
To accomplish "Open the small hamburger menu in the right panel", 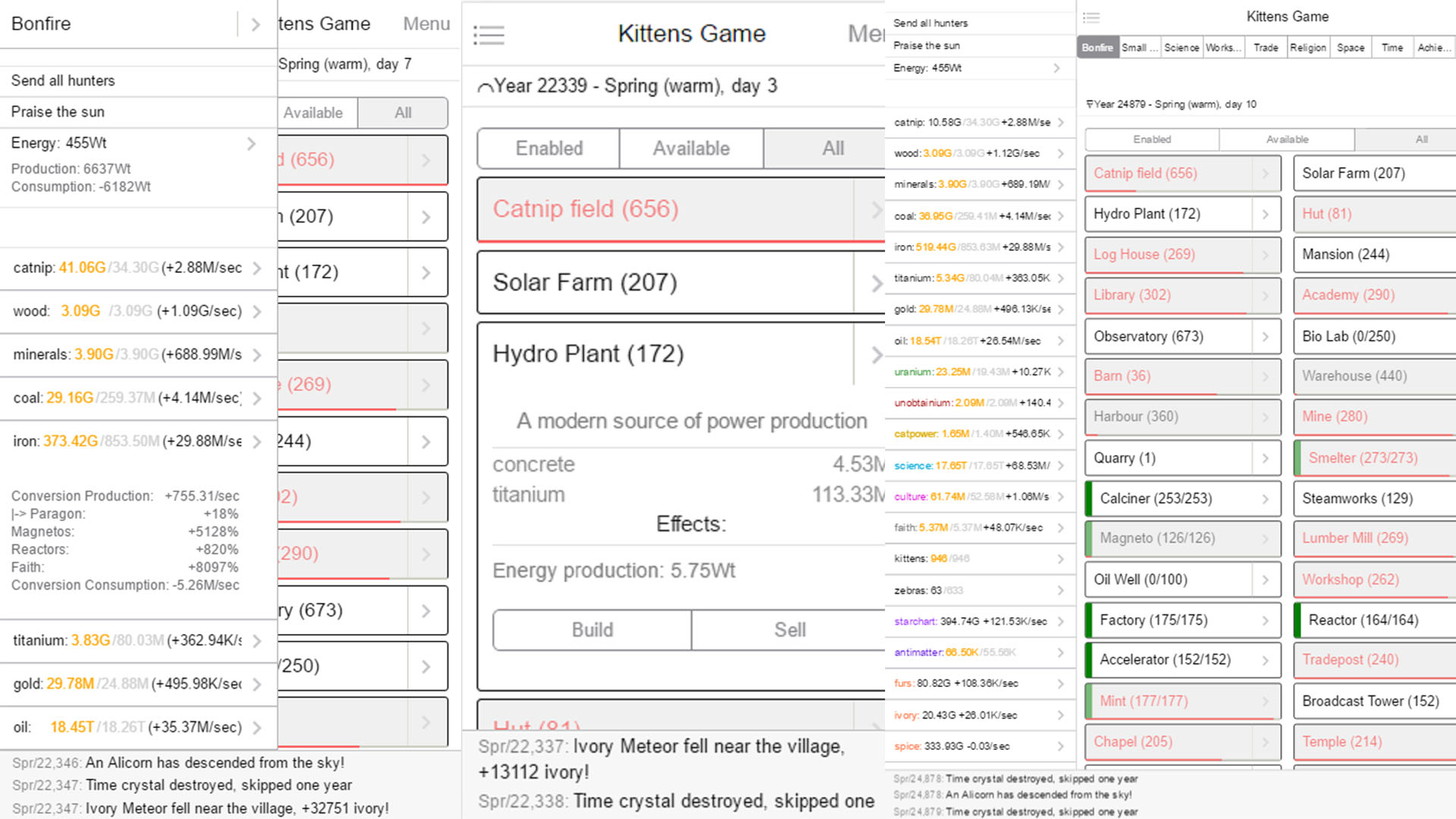I will [1091, 17].
